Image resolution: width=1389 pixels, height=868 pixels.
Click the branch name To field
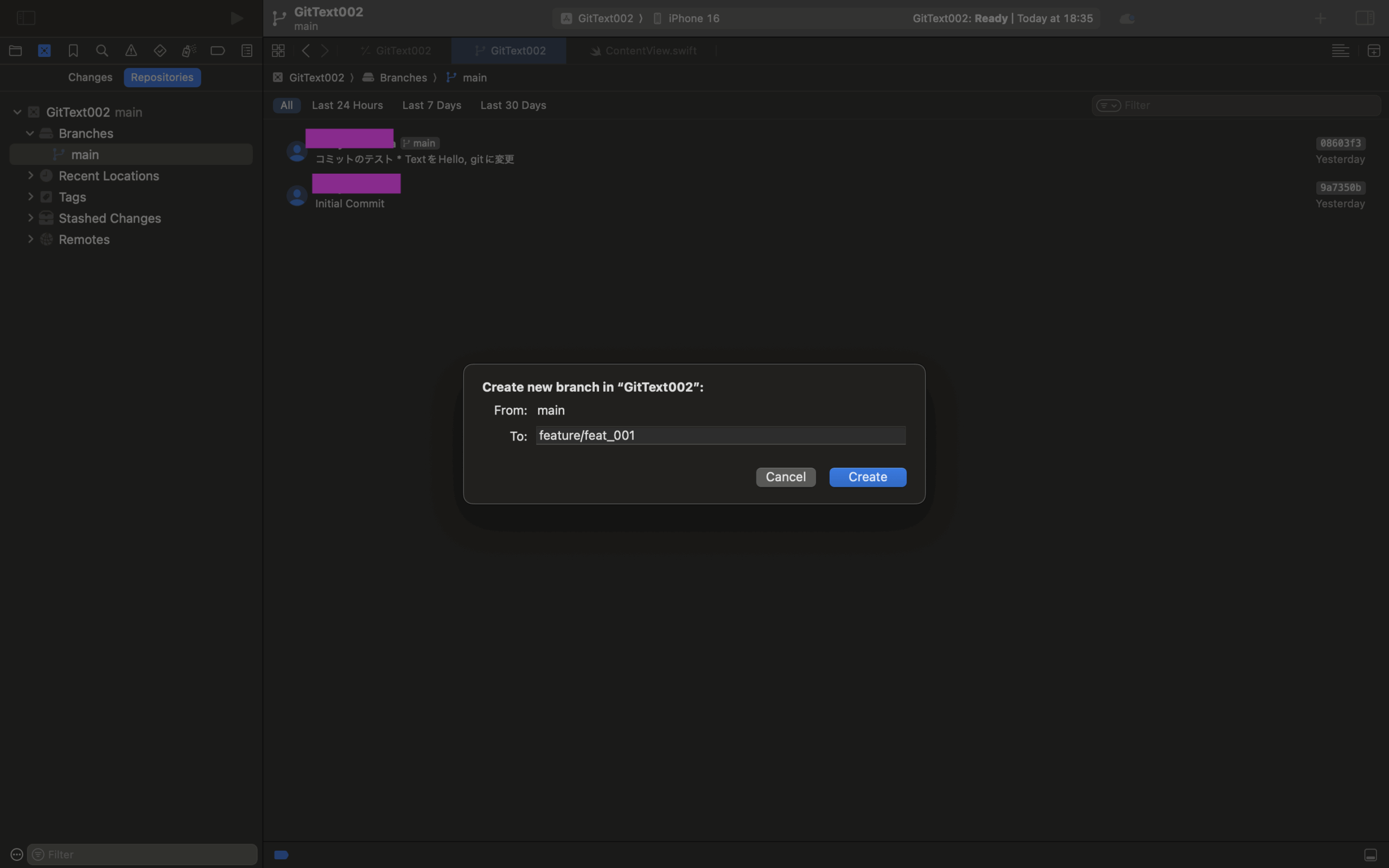tap(721, 435)
